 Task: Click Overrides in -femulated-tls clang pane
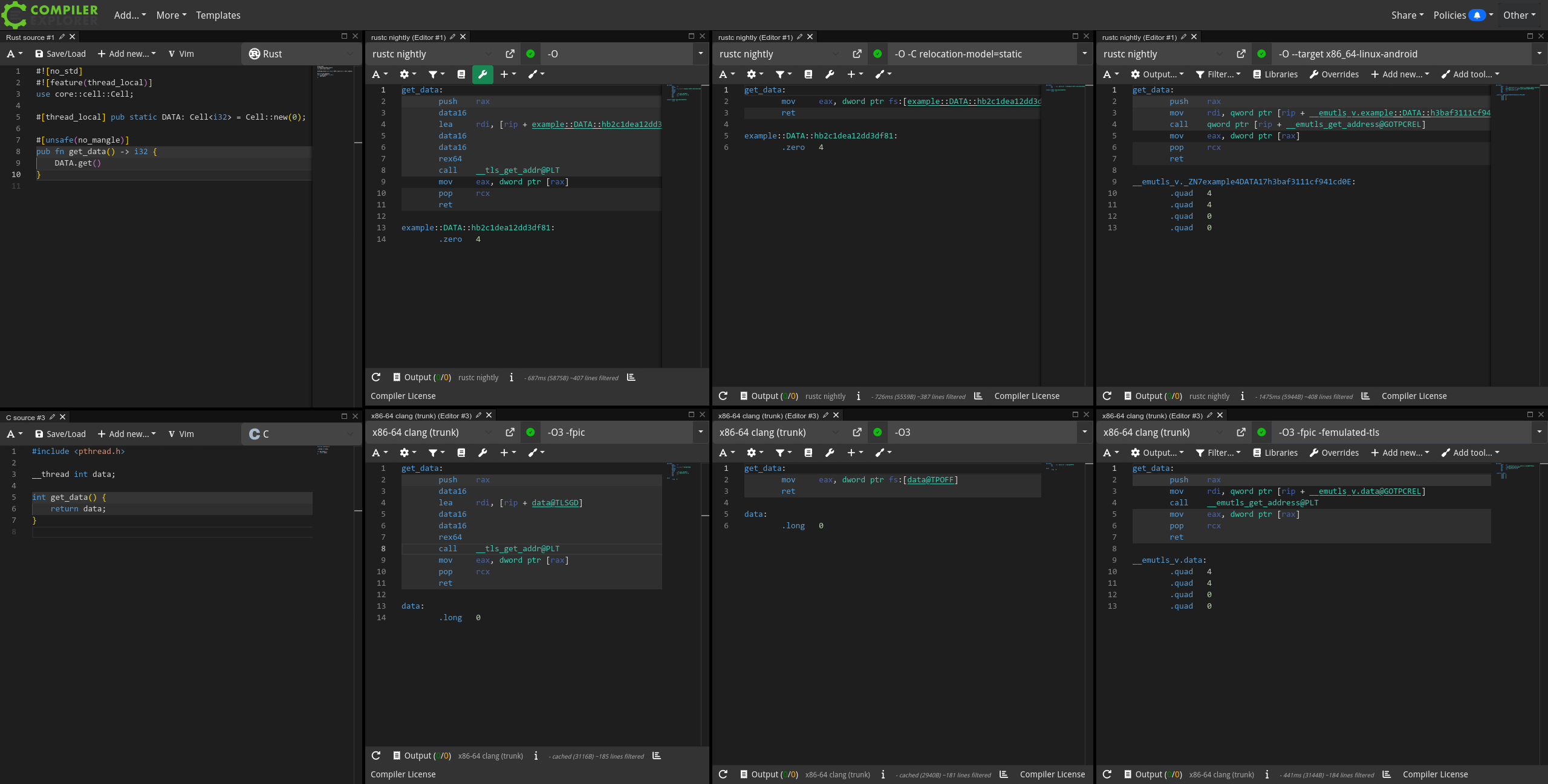1334,453
